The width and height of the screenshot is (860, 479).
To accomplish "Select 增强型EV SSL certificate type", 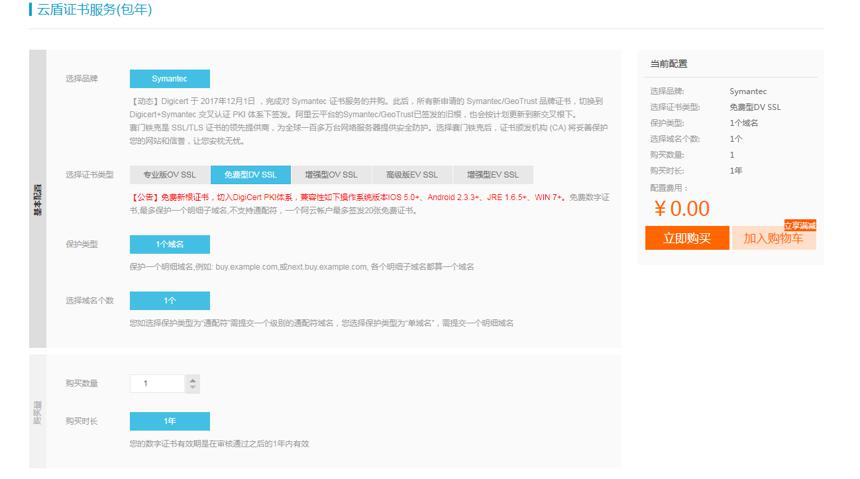I will (493, 174).
